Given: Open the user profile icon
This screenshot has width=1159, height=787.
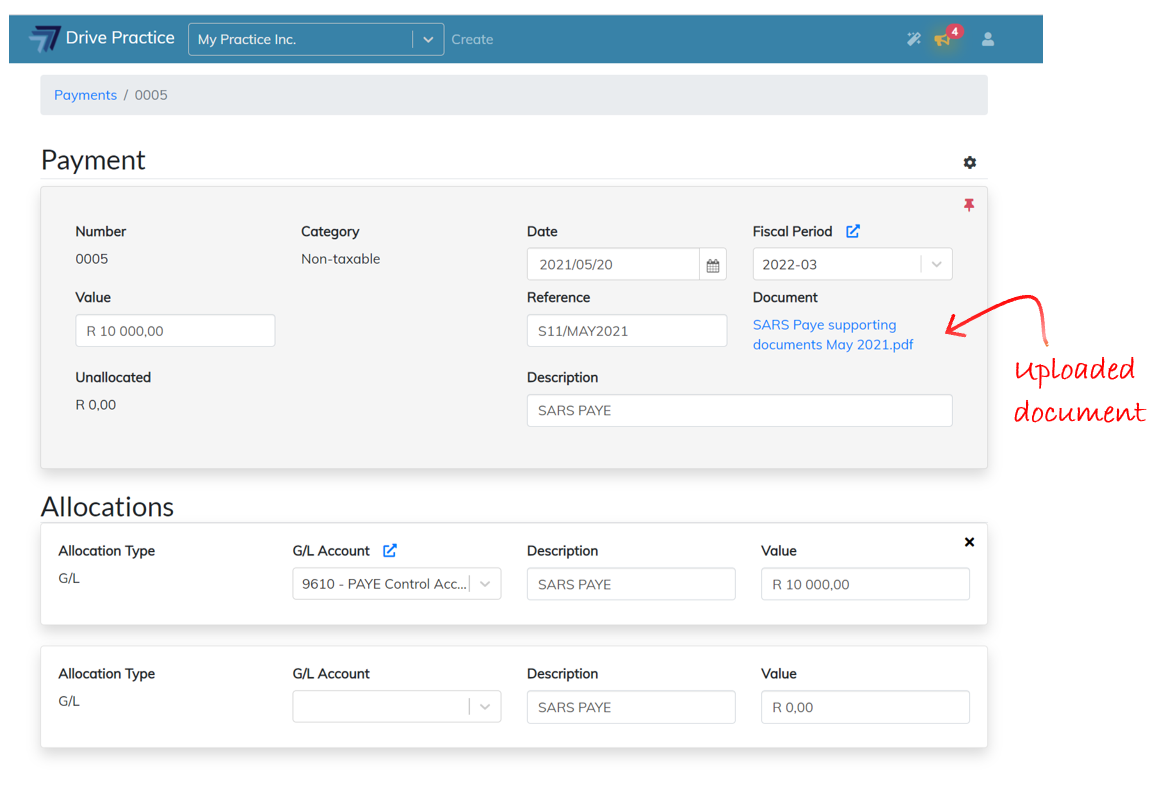Looking at the screenshot, I should click(x=988, y=39).
